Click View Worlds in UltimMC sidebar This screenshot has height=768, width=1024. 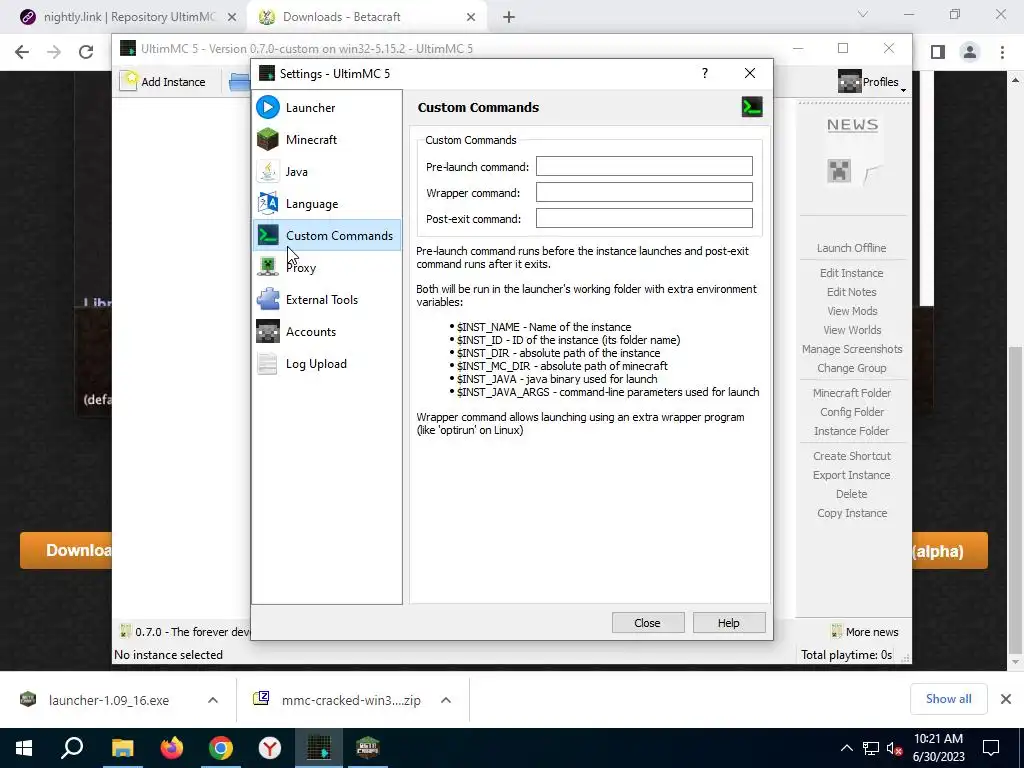click(852, 330)
